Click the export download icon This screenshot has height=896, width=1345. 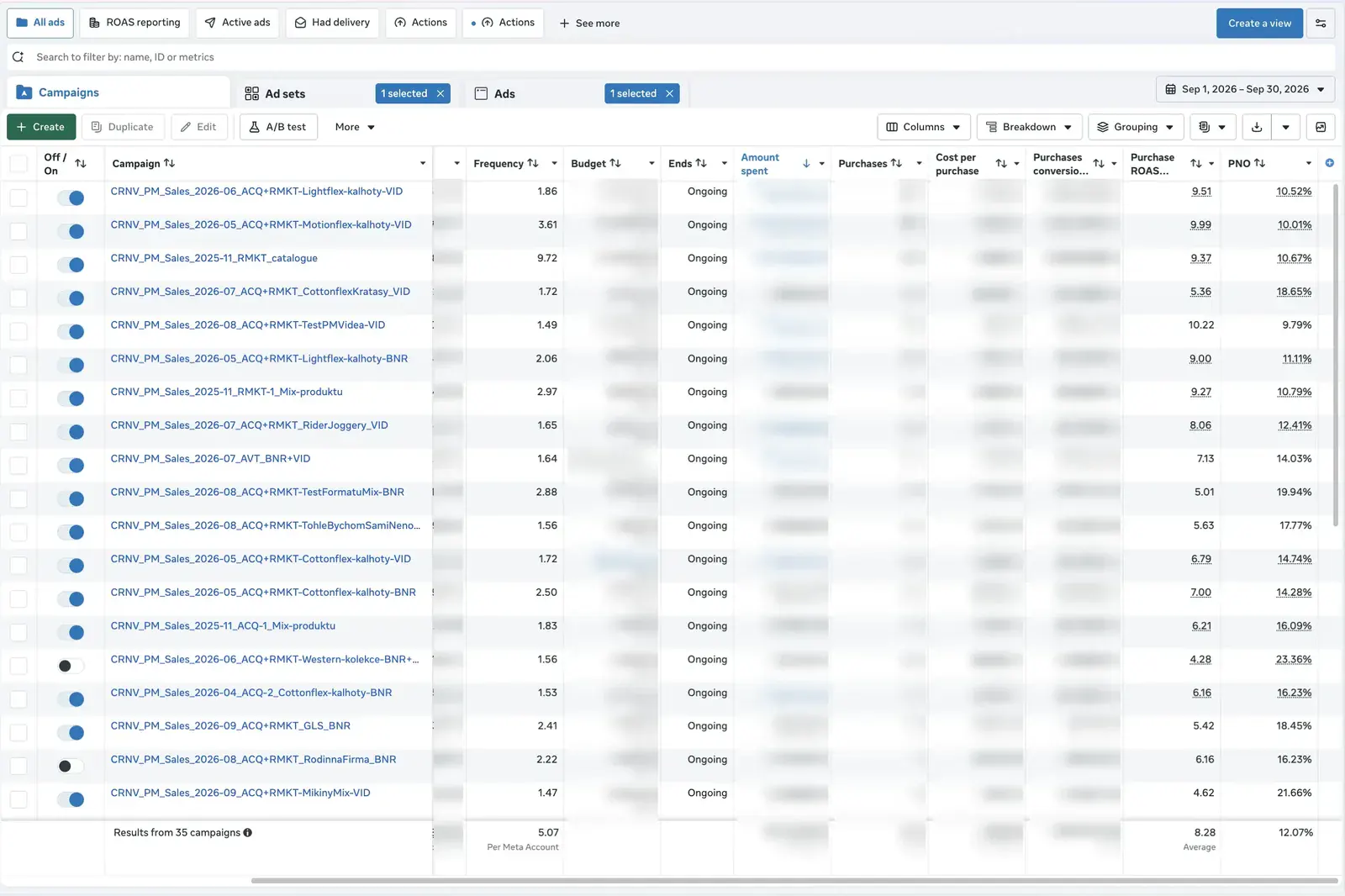tap(1257, 127)
